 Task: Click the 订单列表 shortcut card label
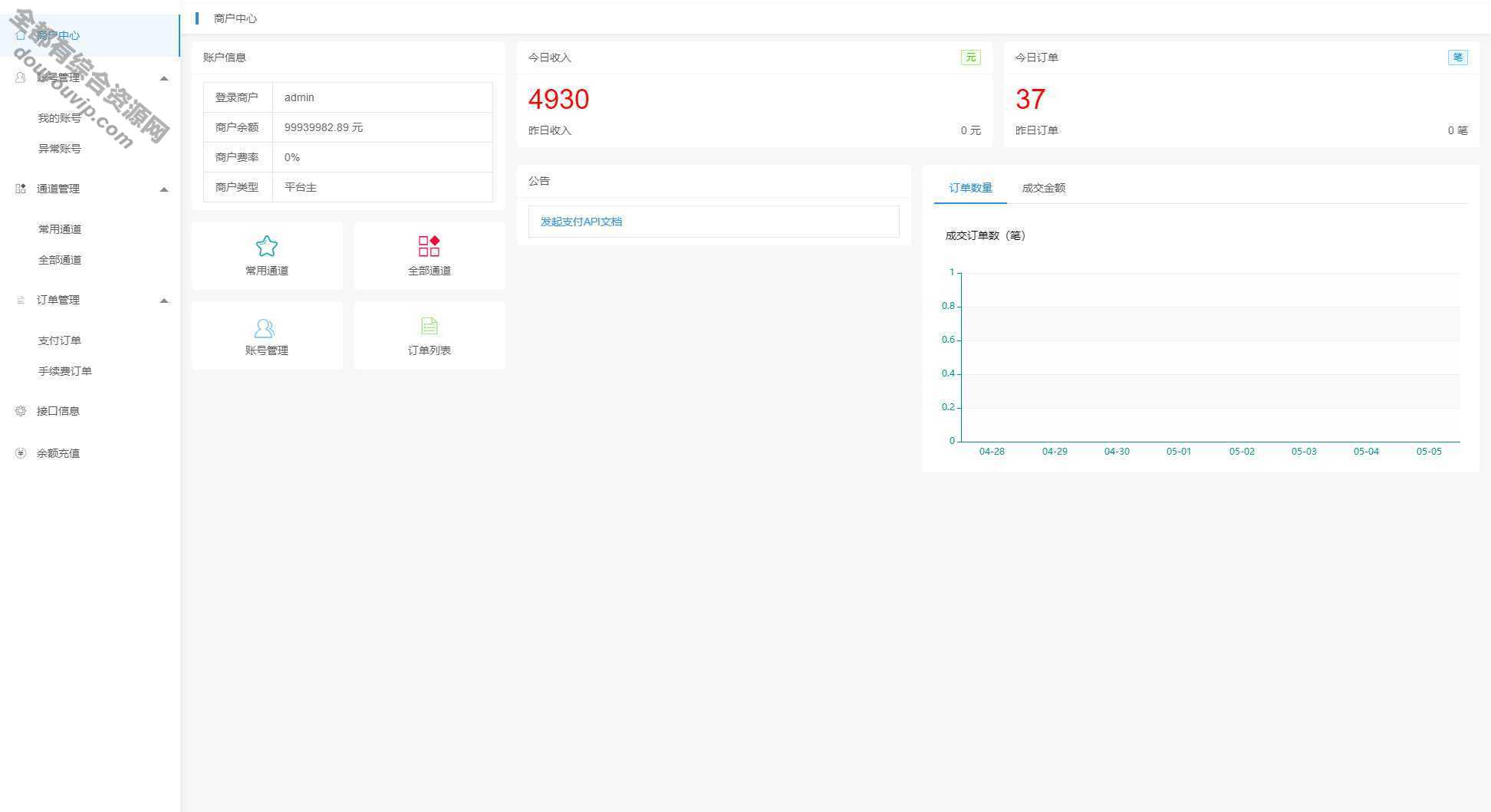pyautogui.click(x=430, y=350)
